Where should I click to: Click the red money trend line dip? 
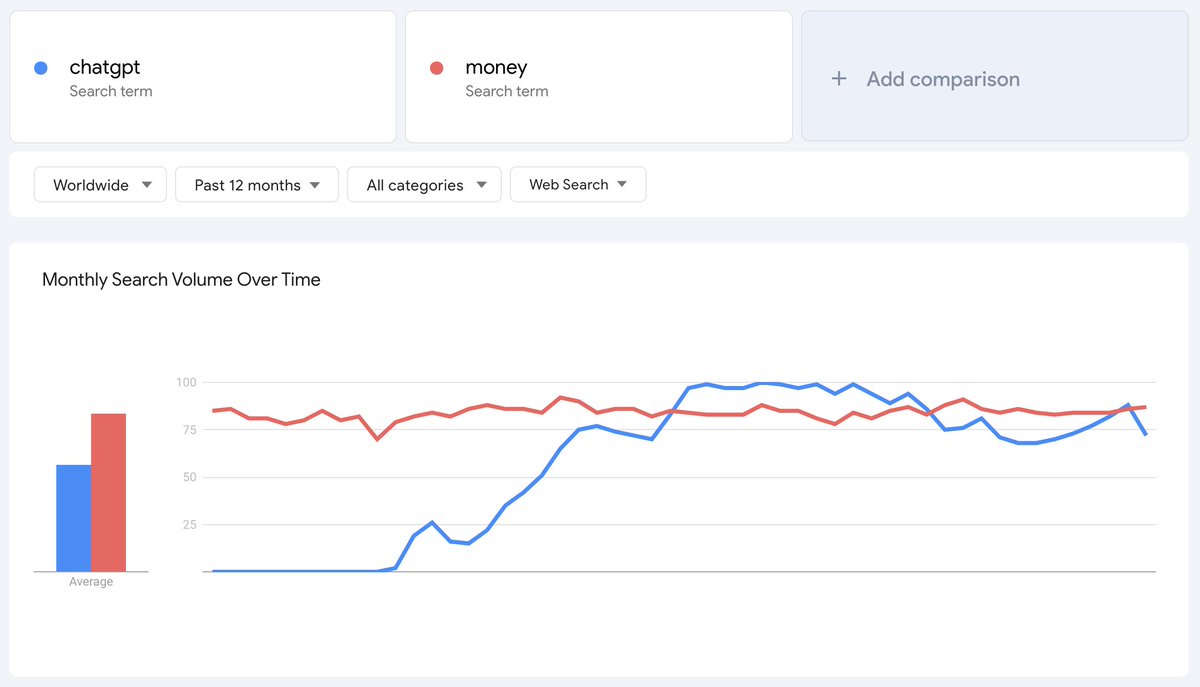(377, 438)
